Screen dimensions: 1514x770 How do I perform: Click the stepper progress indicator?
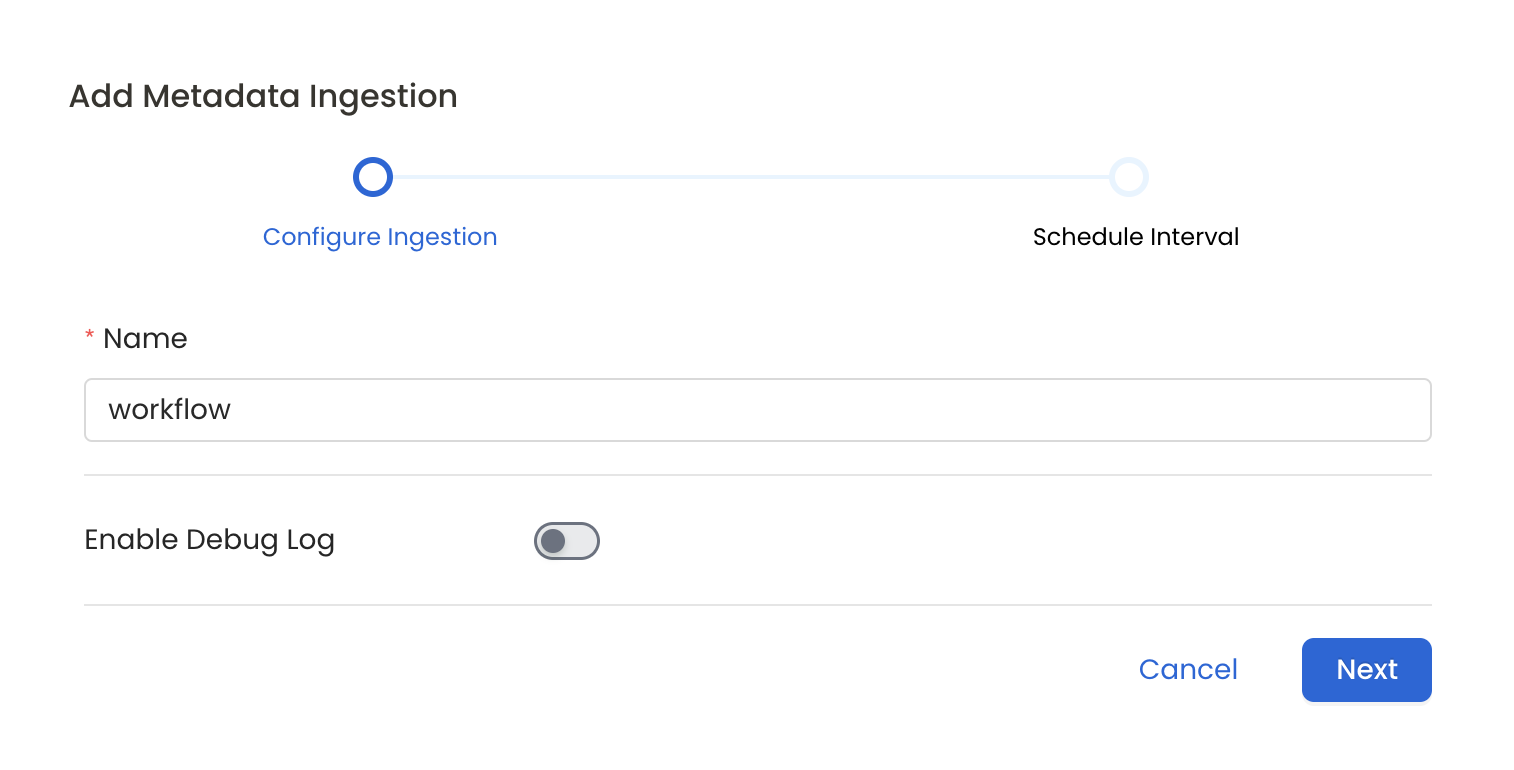coord(750,177)
